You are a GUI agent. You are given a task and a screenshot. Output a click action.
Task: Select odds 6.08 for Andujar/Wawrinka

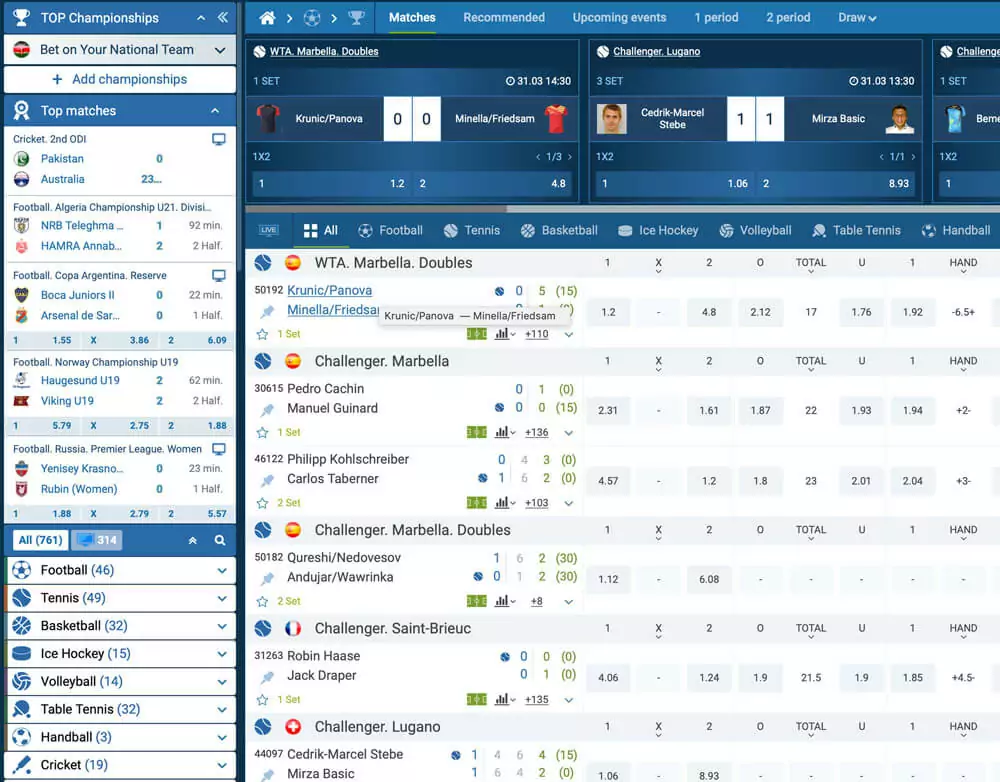click(709, 579)
